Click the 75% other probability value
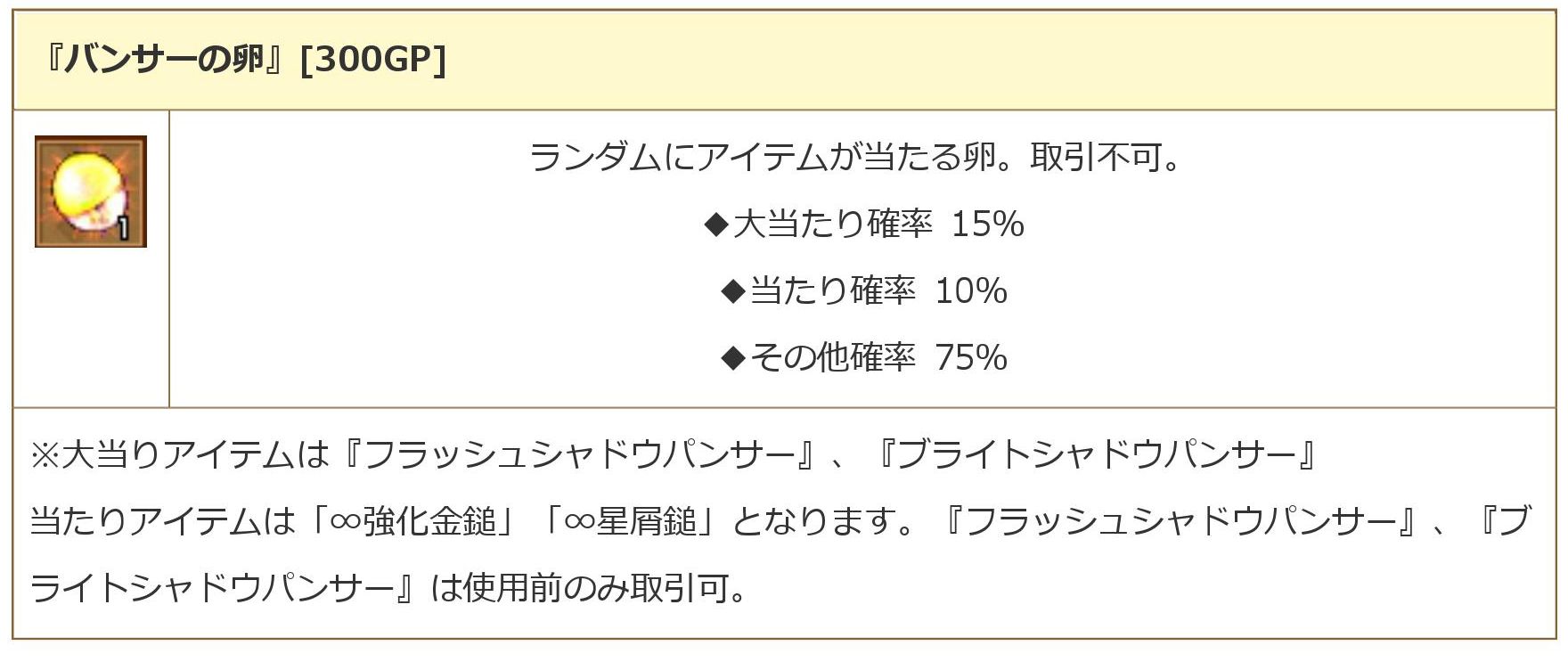Screen dimensions: 1568x670 [971, 358]
